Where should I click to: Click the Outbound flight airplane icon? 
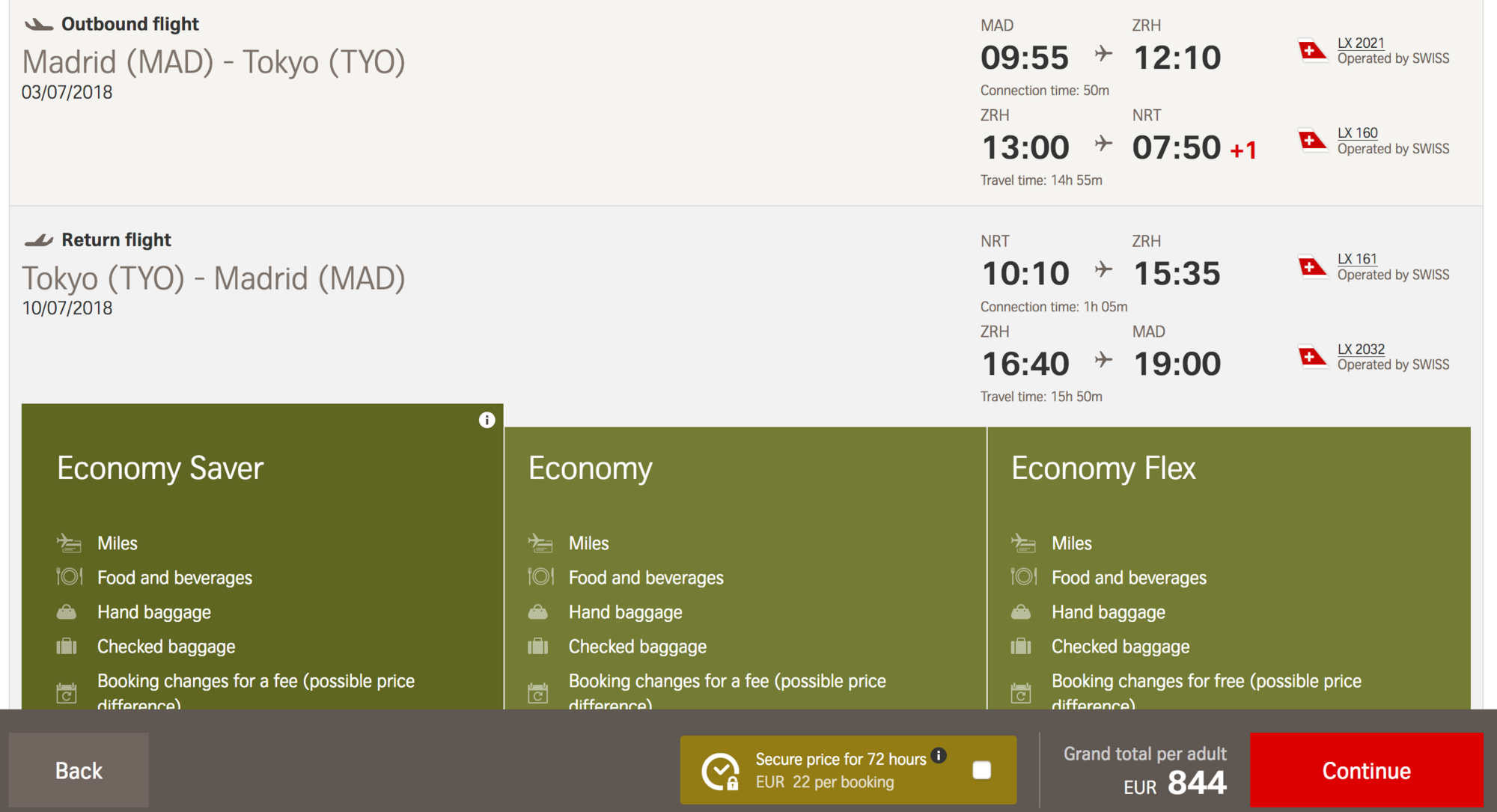coord(39,25)
